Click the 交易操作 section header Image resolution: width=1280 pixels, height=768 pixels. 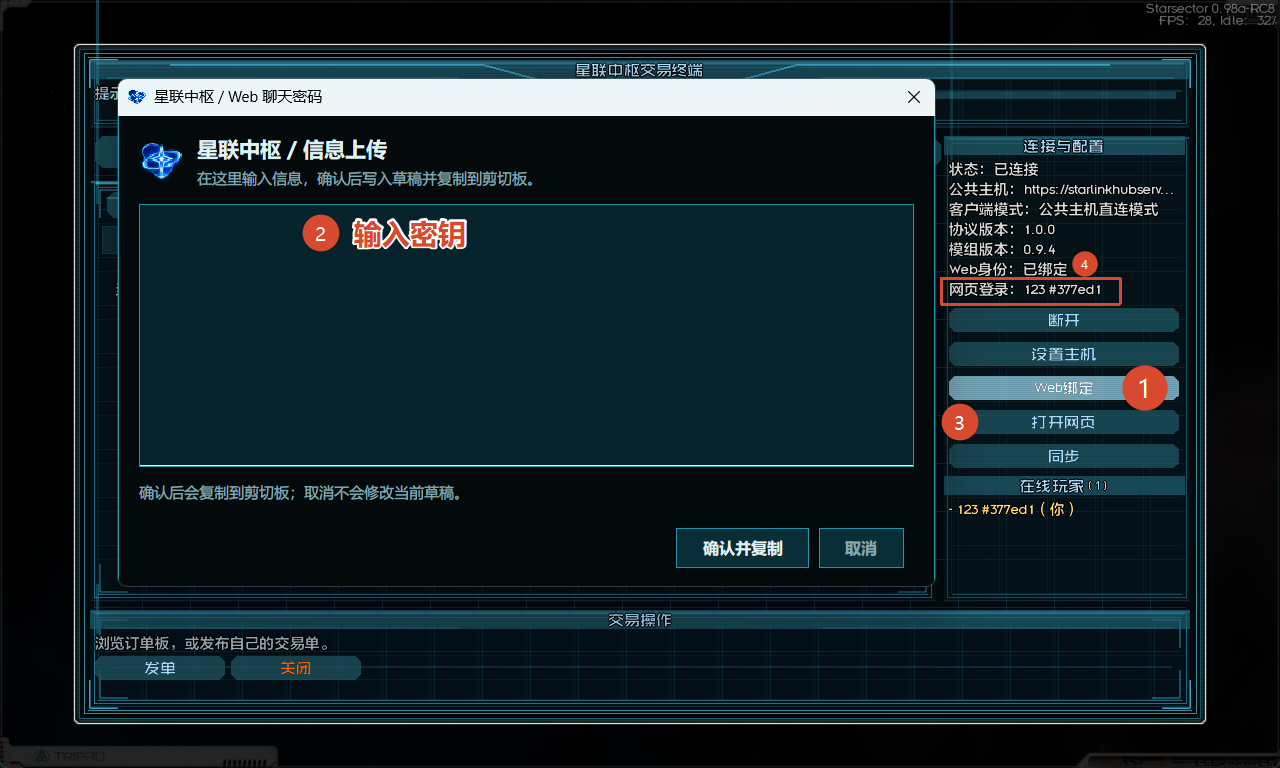640,620
